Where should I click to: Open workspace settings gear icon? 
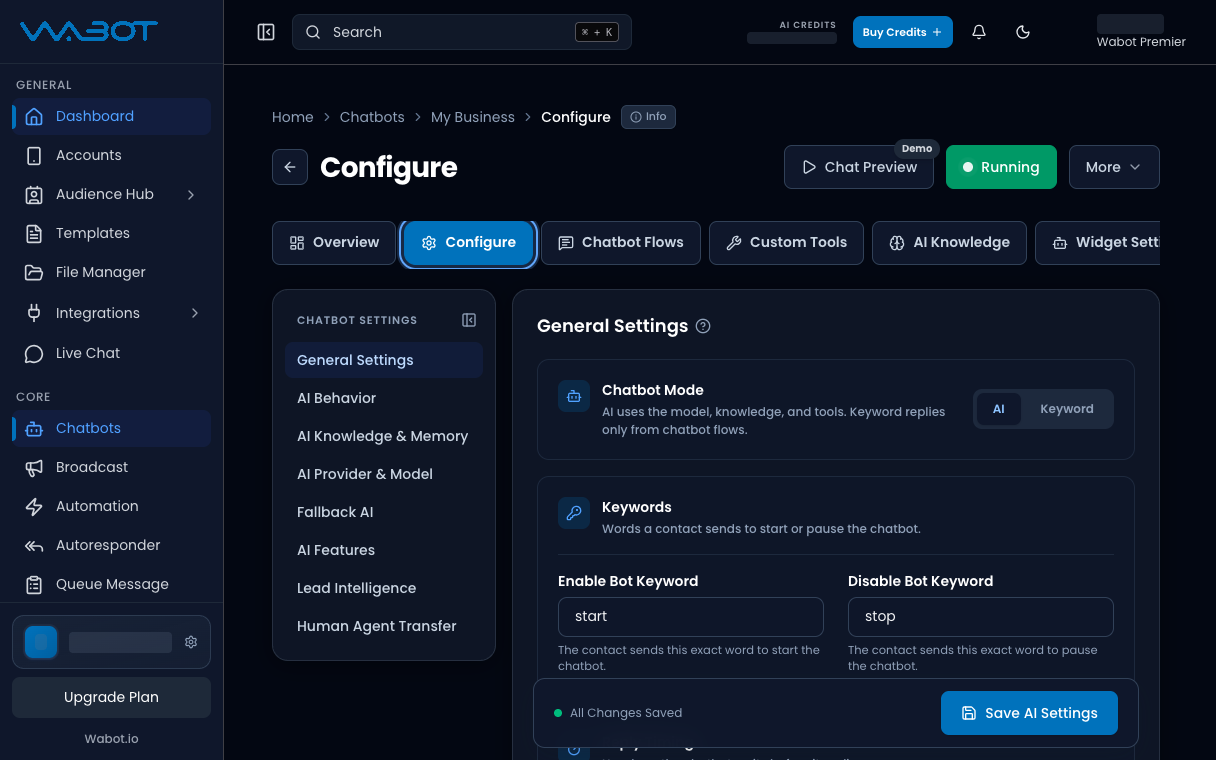(x=191, y=642)
